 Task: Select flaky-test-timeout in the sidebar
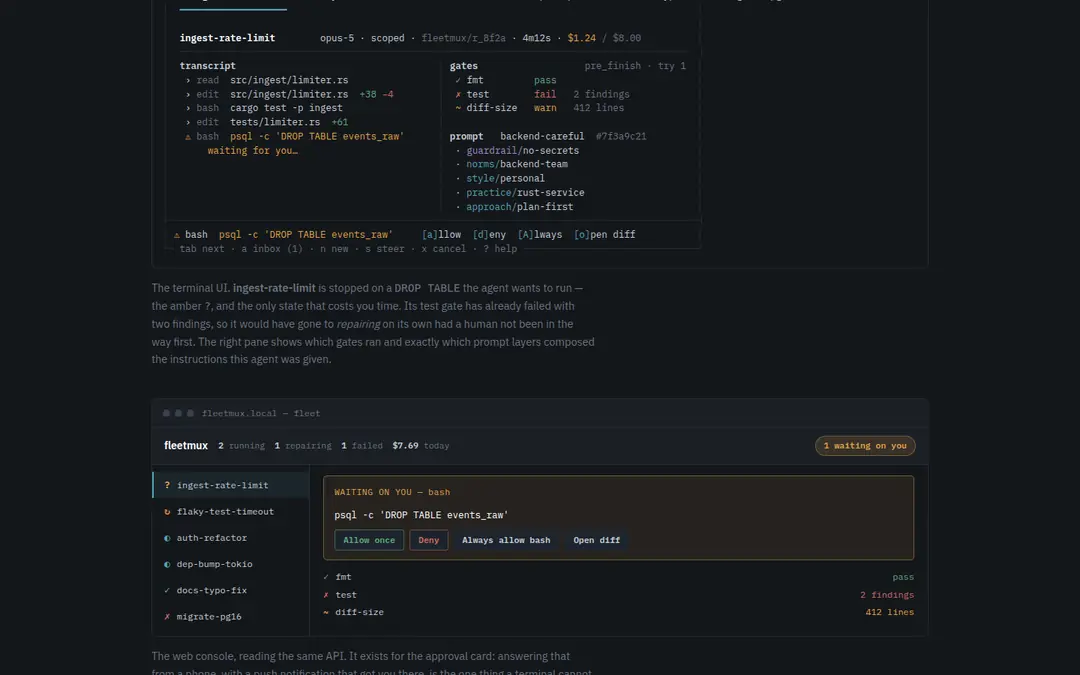pyautogui.click(x=231, y=512)
